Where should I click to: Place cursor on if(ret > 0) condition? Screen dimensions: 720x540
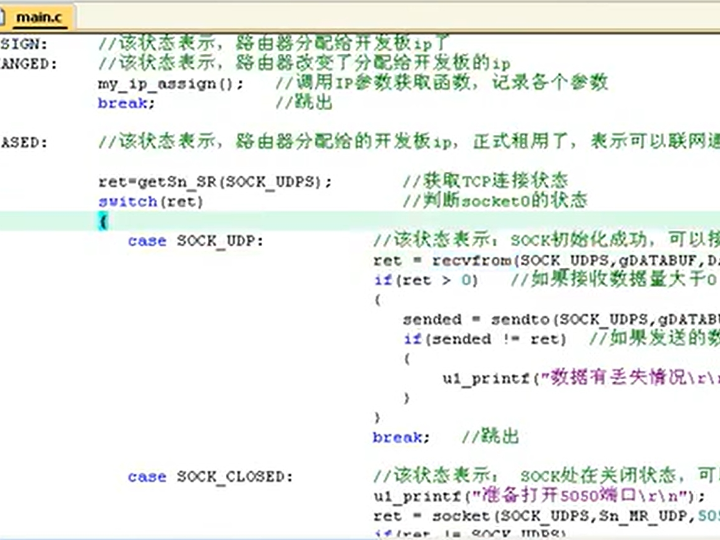[x=426, y=280]
